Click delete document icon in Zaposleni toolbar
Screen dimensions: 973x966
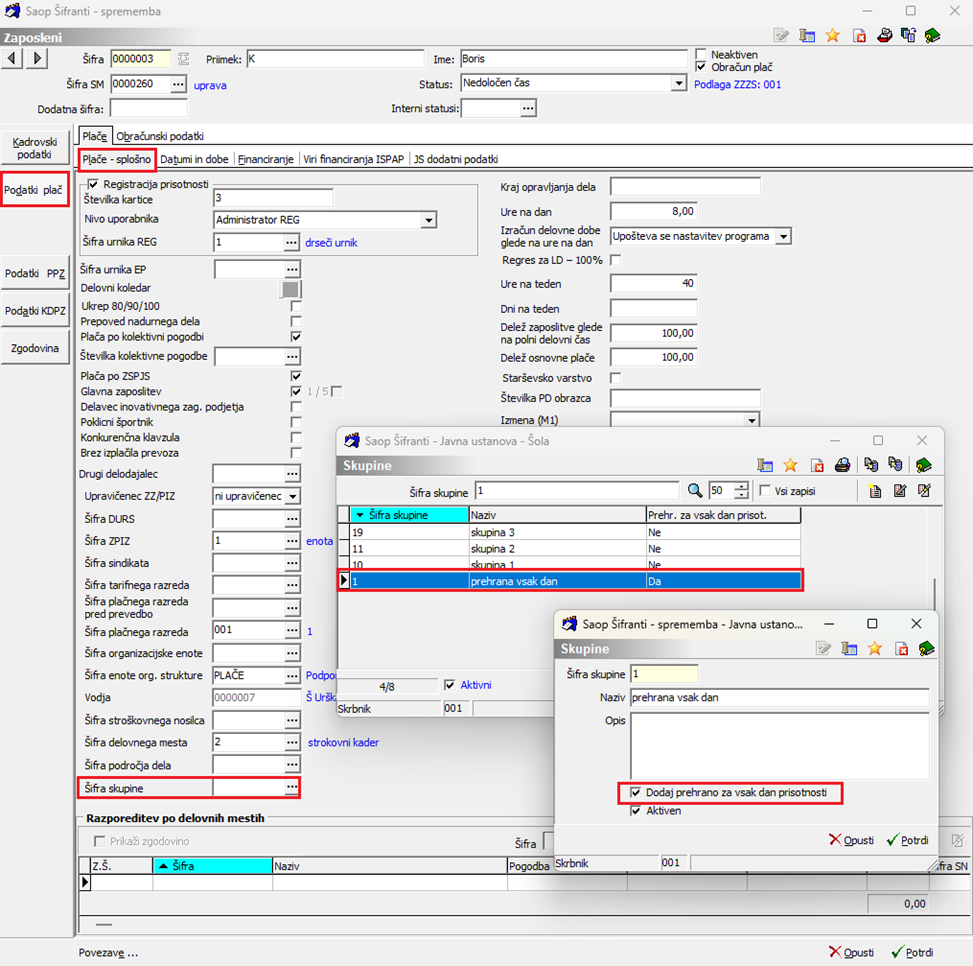[x=859, y=36]
